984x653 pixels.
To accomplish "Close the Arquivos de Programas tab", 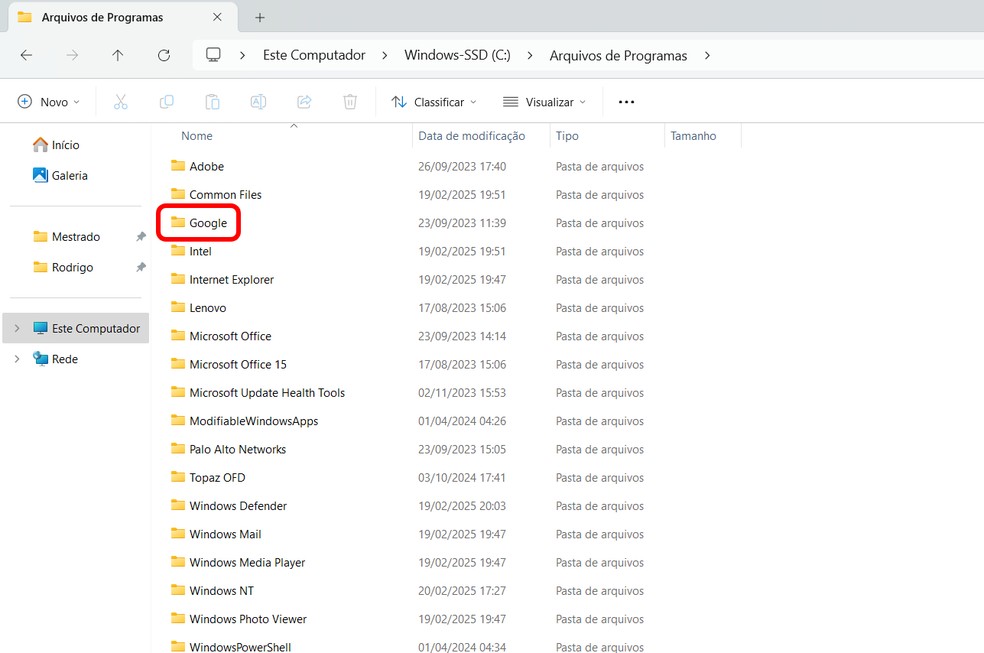I will 217,17.
